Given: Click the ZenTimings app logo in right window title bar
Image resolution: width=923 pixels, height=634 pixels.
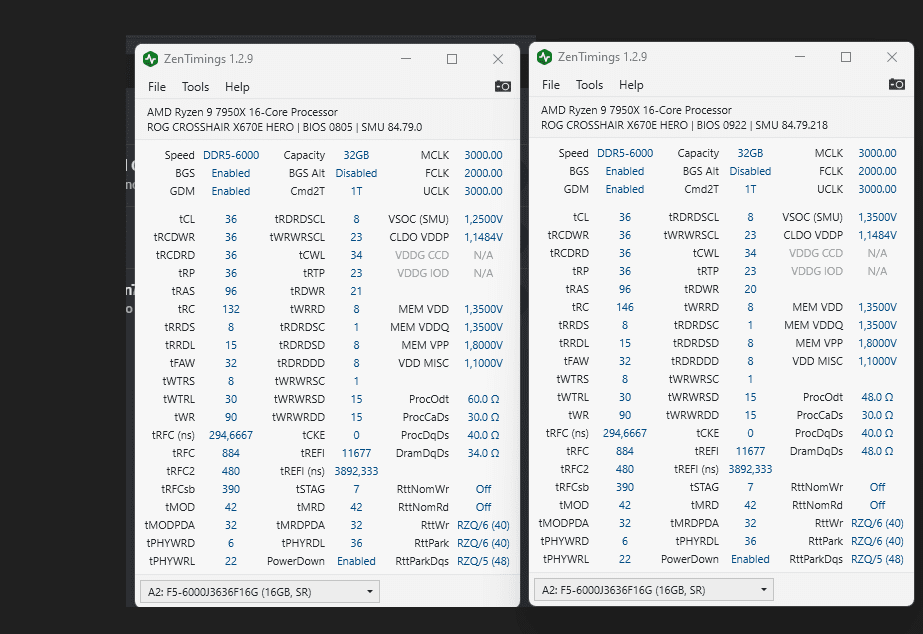Looking at the screenshot, I should pyautogui.click(x=544, y=57).
